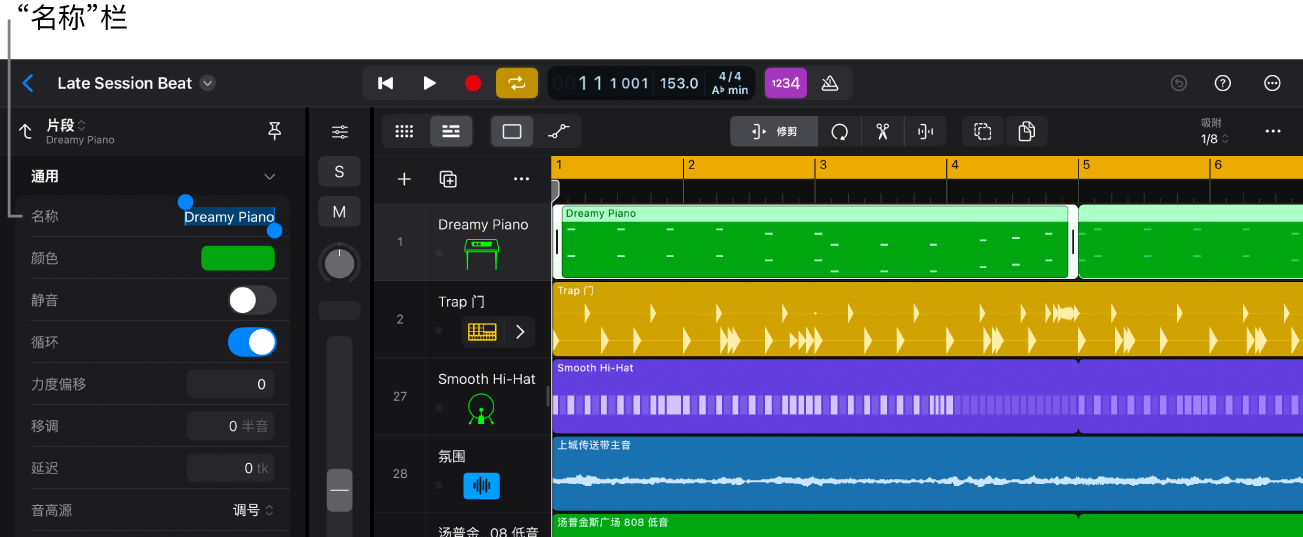Toggle the yellow Cycle mode button
This screenshot has width=1303, height=537.
tap(517, 83)
